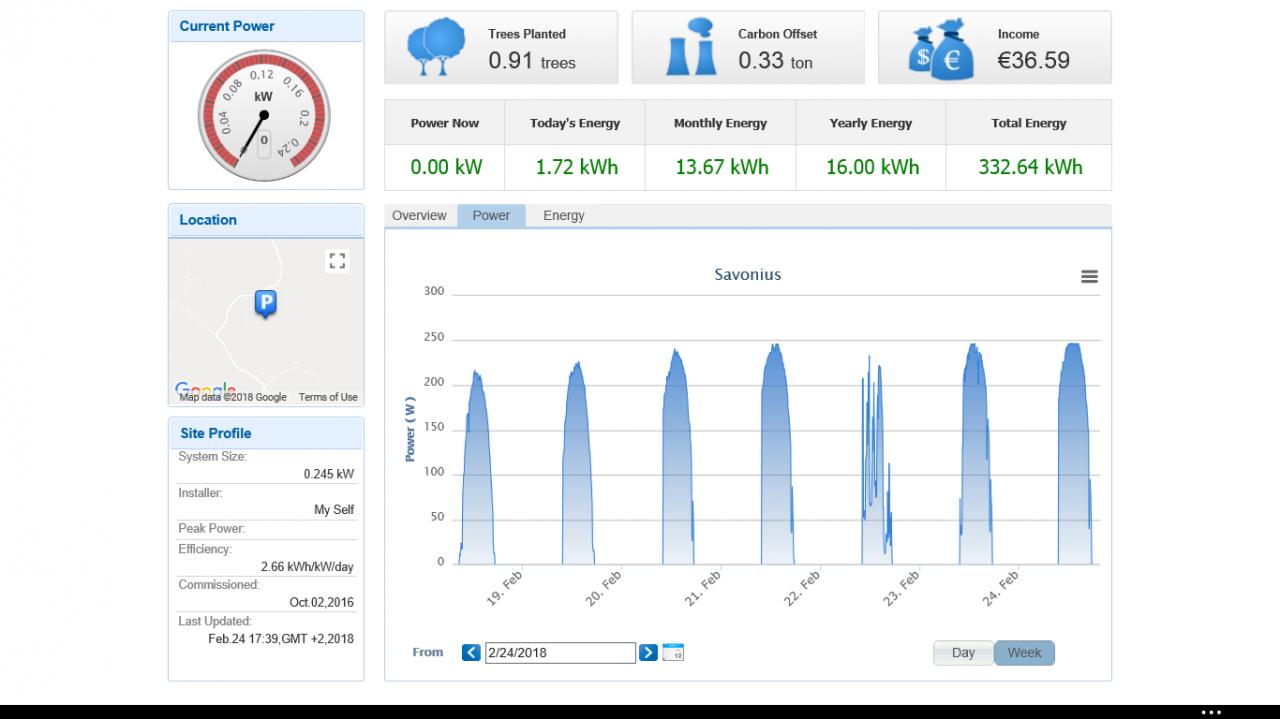
Task: Go to previous date with left arrow
Action: (471, 653)
